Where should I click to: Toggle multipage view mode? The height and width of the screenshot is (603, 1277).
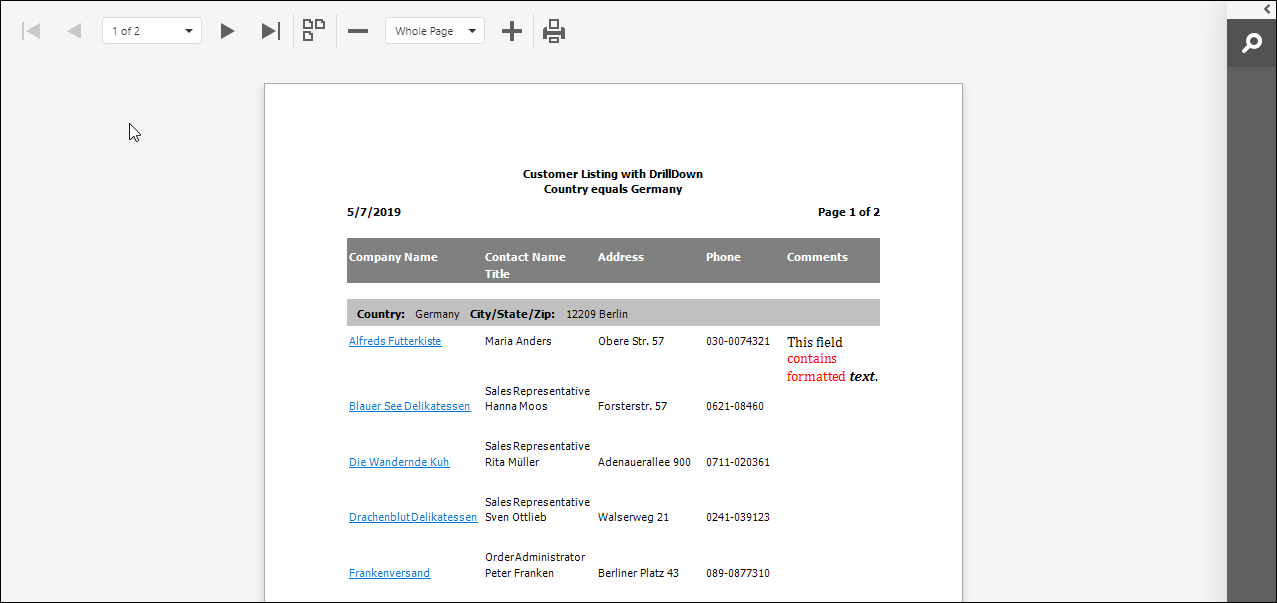pyautogui.click(x=314, y=31)
